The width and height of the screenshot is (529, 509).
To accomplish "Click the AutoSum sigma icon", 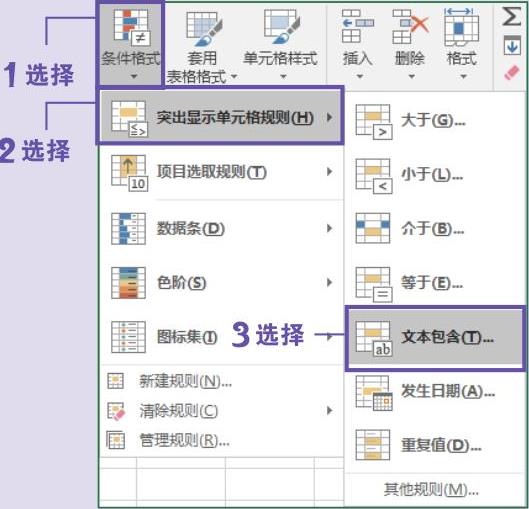I will 512,17.
